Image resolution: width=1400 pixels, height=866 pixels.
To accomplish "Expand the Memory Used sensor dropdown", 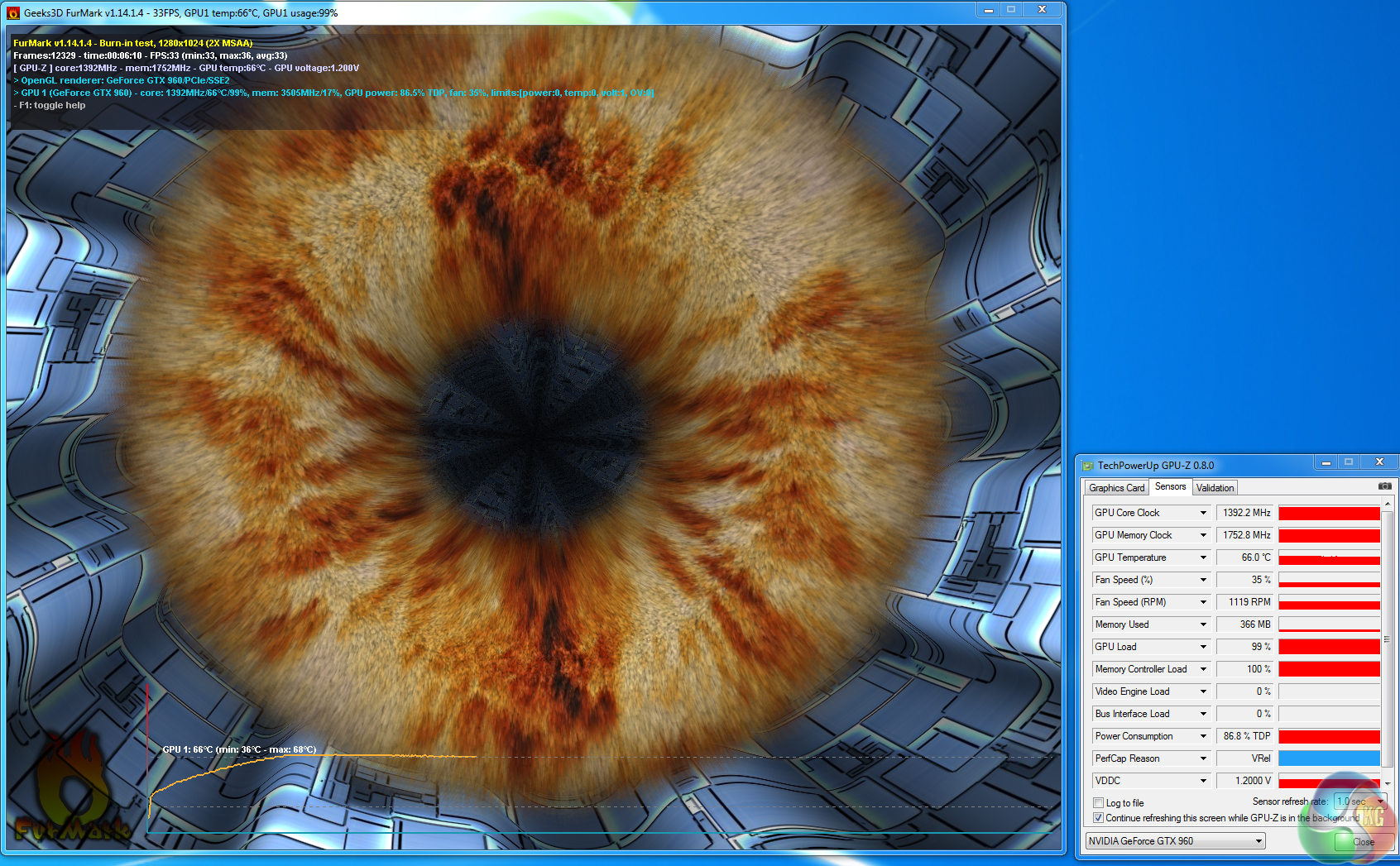I will 1203,624.
